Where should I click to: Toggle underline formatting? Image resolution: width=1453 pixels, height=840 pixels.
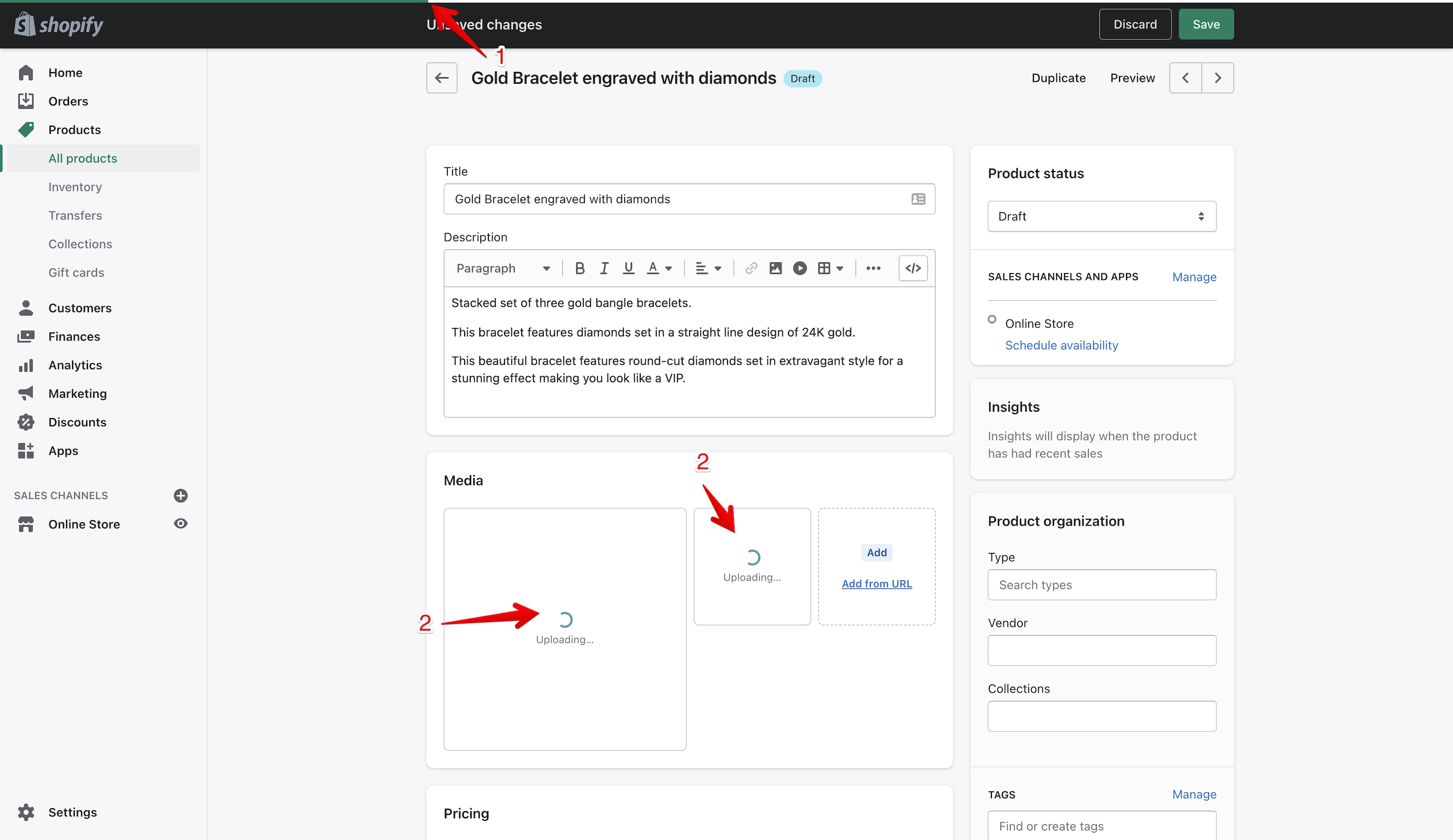pyautogui.click(x=629, y=268)
